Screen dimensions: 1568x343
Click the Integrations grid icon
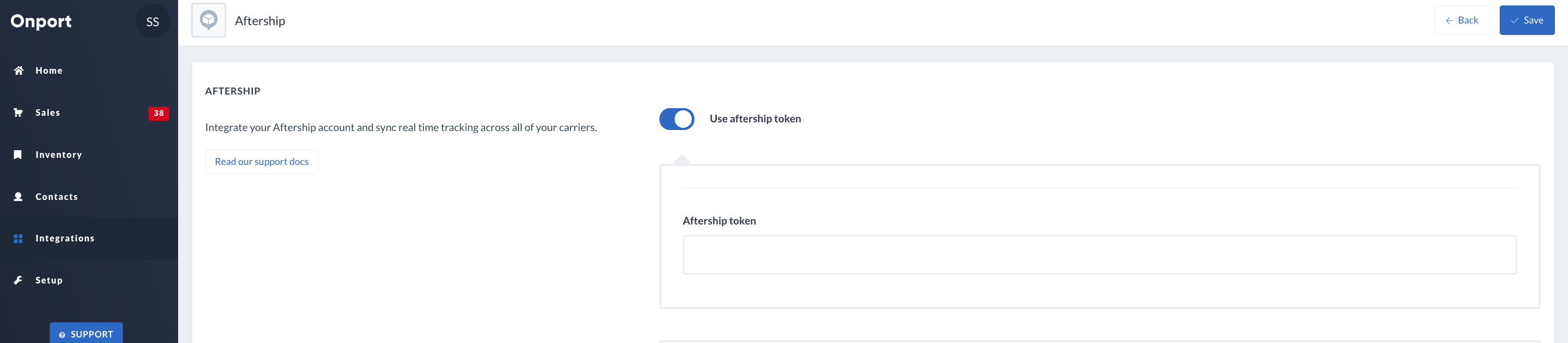pos(18,238)
